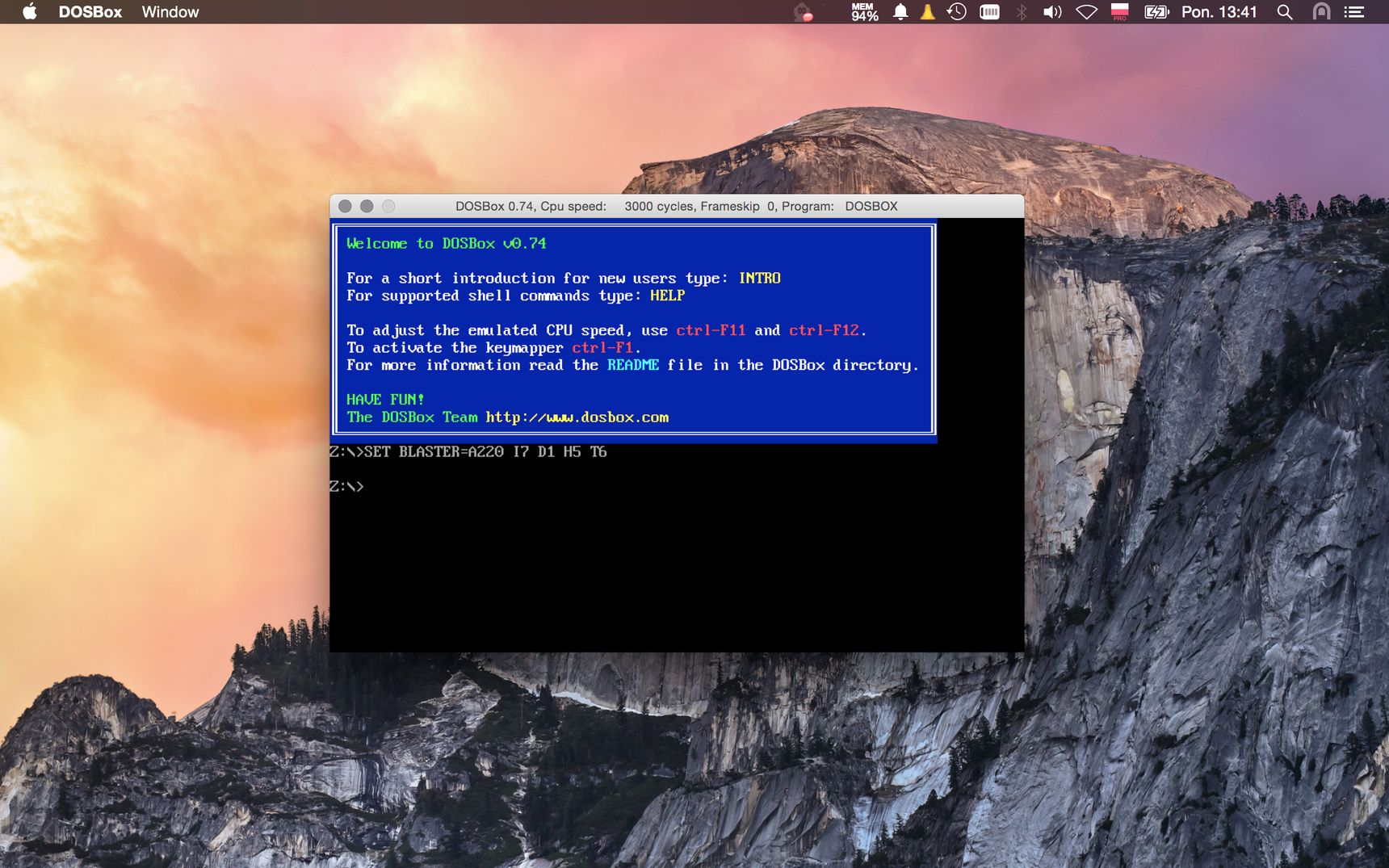Open the volume control in the menu bar

click(x=1052, y=11)
